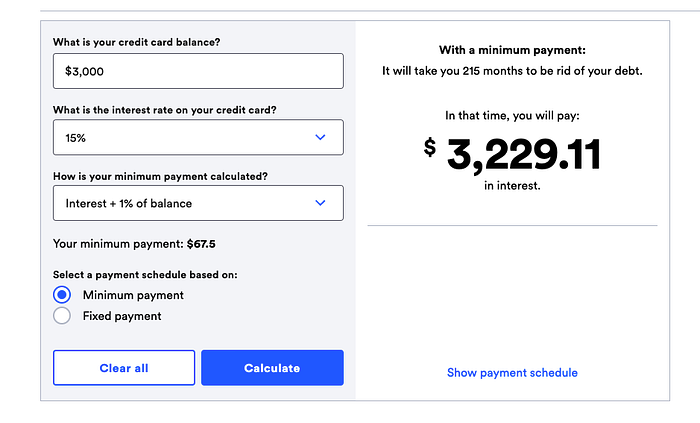Select the Fixed payment radio button
Viewport: 700px width, 423px height.
click(x=62, y=316)
